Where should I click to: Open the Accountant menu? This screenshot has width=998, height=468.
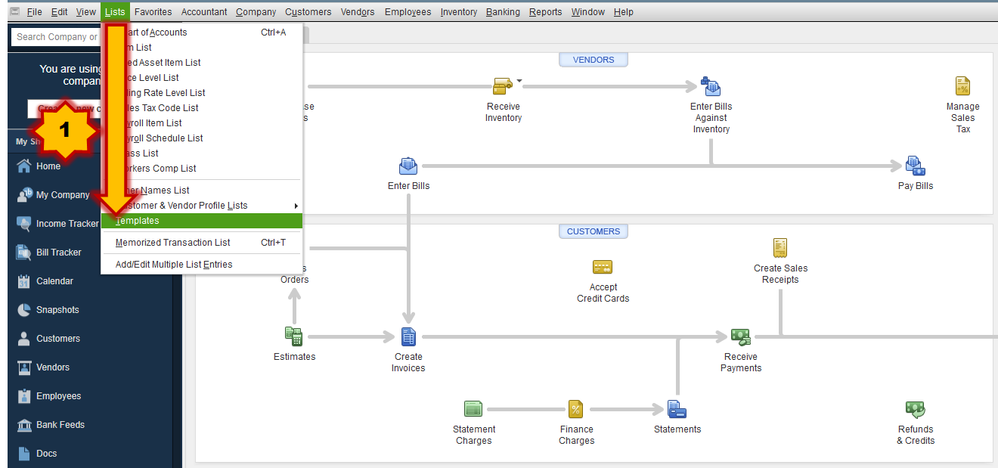tap(204, 11)
